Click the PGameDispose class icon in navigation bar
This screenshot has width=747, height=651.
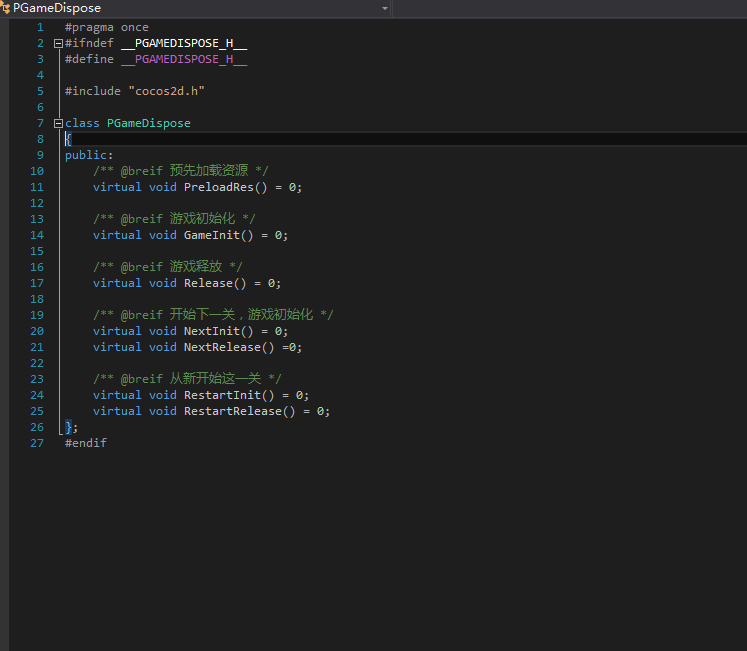click(x=5, y=8)
